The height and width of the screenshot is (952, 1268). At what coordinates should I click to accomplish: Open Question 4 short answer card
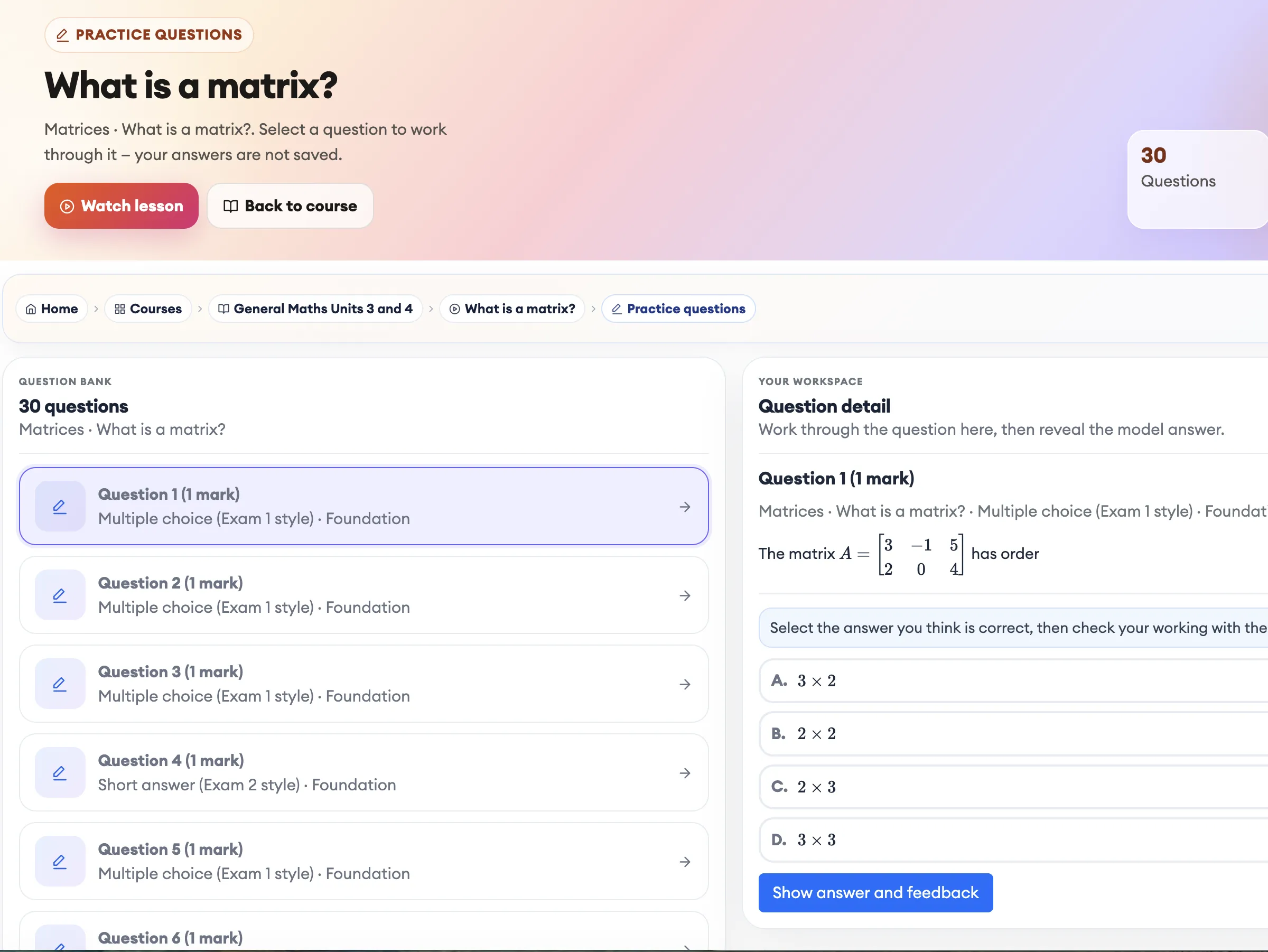(x=364, y=773)
